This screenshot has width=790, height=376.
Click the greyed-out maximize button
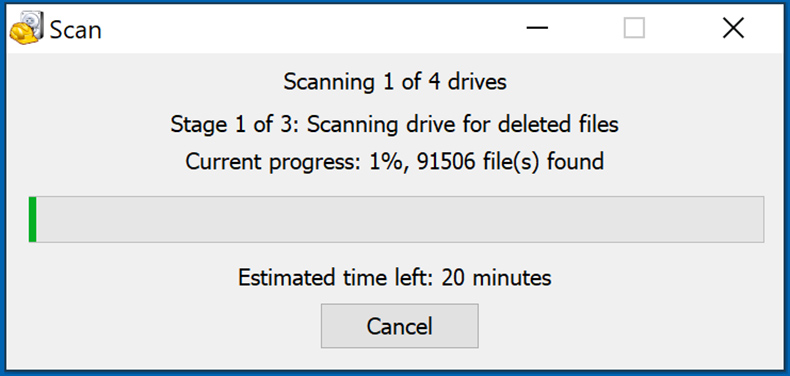pos(634,28)
